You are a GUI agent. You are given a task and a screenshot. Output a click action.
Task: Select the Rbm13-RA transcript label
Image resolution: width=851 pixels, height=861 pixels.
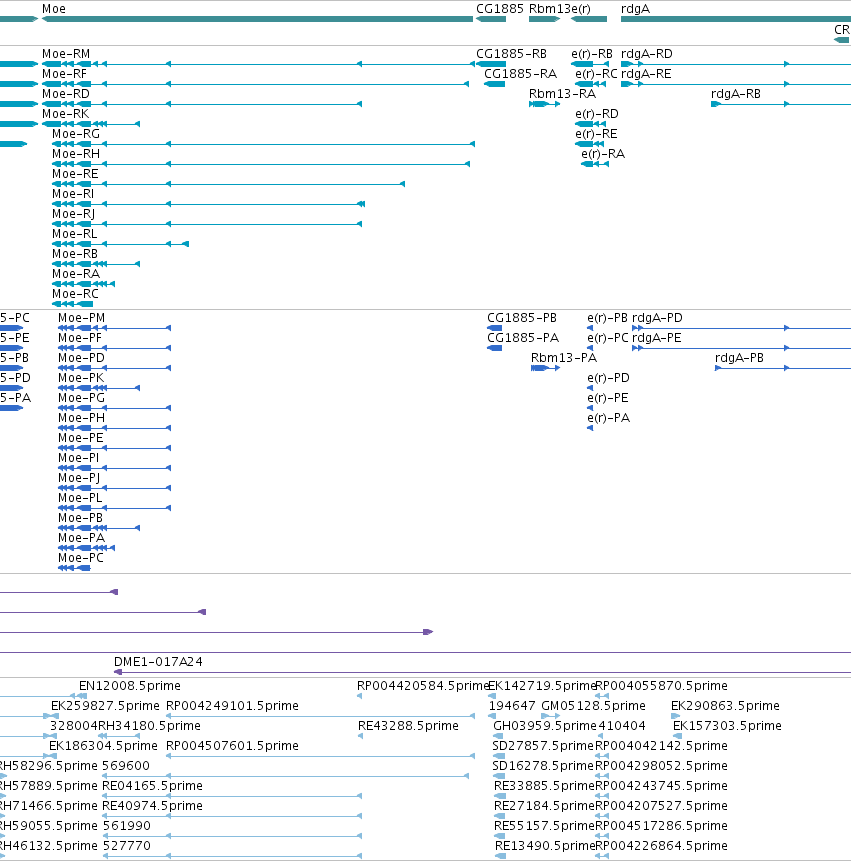click(562, 94)
